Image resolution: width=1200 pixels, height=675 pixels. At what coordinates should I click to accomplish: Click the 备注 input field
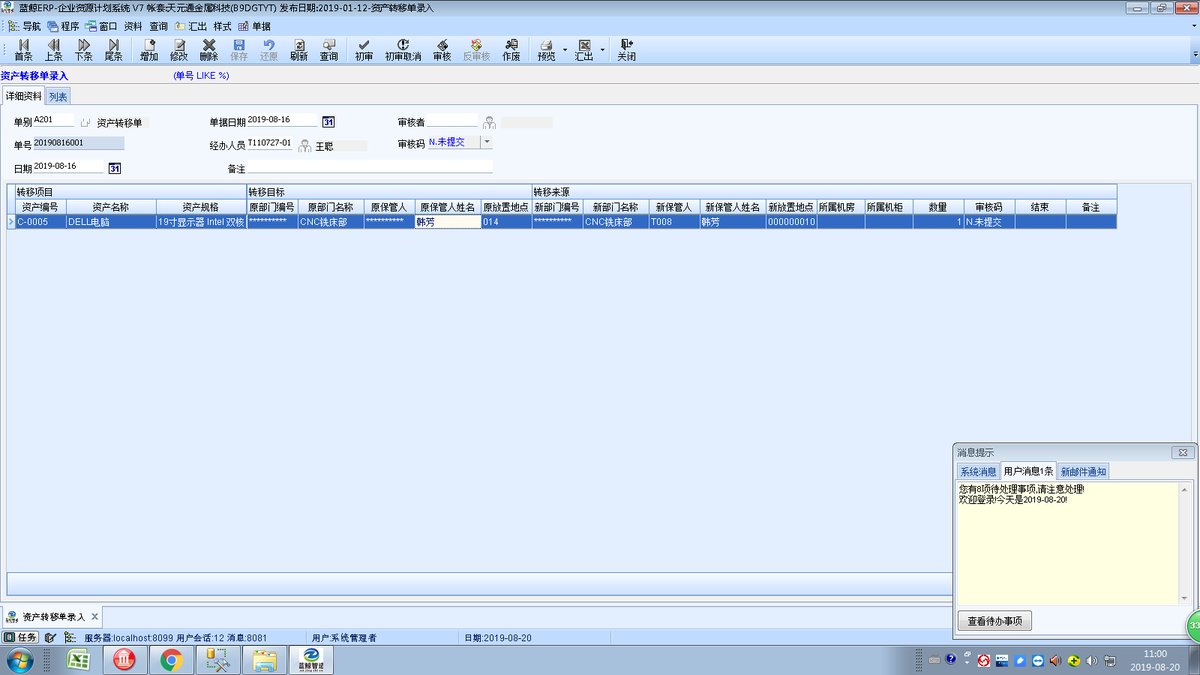coord(370,167)
